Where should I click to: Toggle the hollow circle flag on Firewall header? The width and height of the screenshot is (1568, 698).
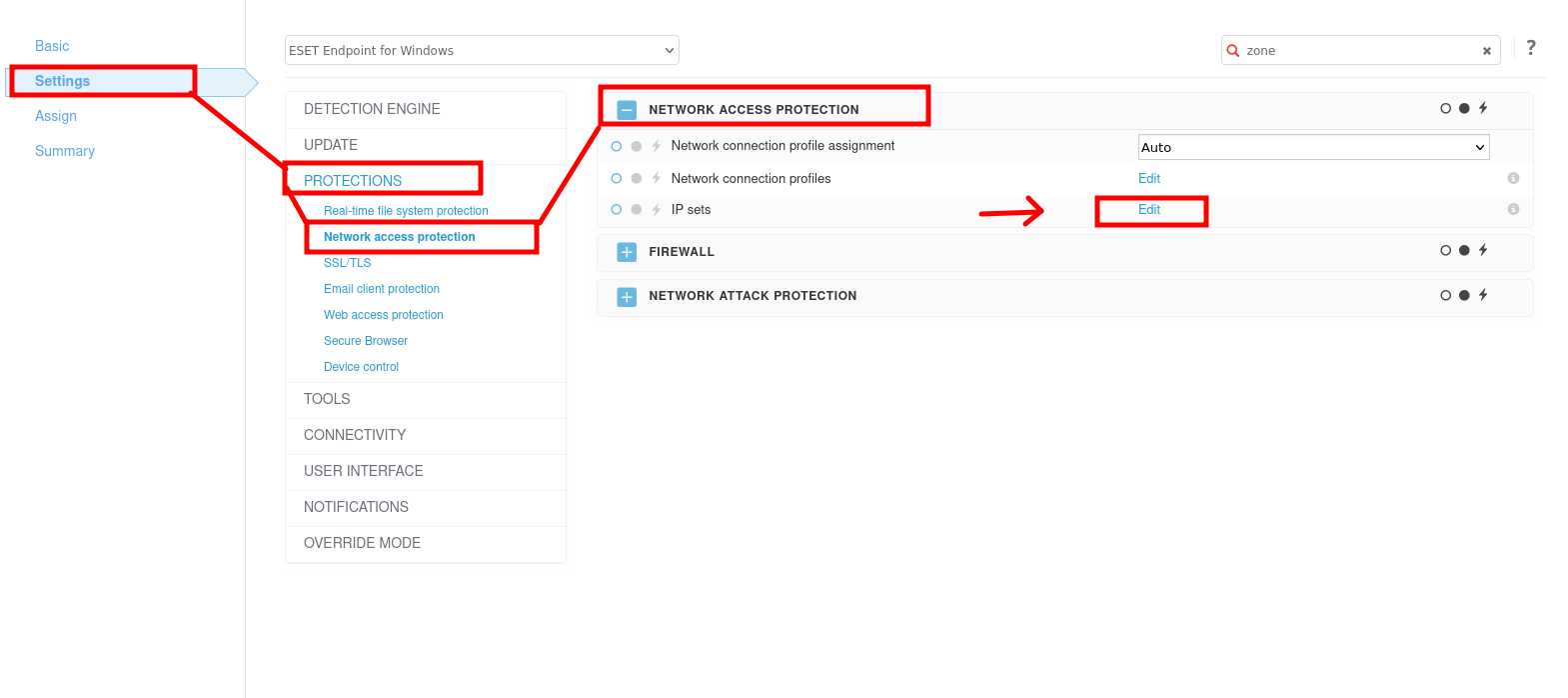point(1445,250)
